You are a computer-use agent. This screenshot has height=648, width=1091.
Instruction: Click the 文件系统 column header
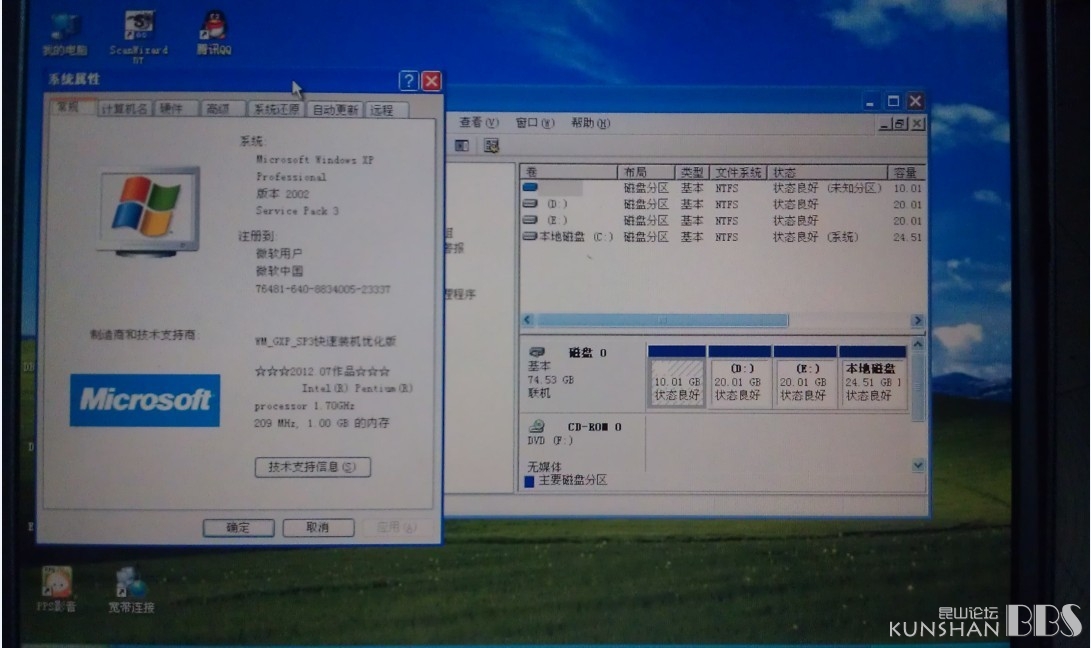tap(738, 172)
